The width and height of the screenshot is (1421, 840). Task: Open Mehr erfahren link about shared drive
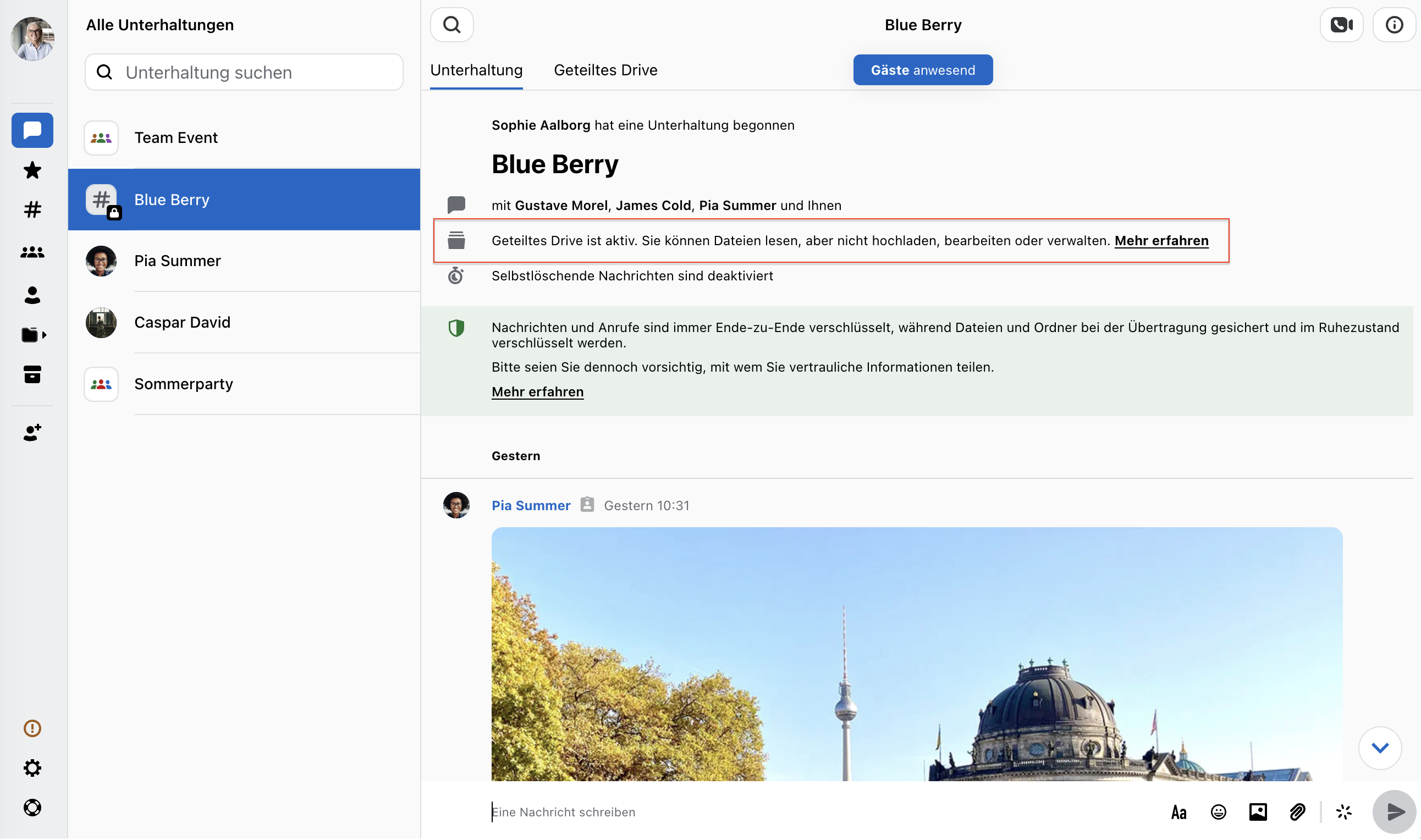pyautogui.click(x=1161, y=241)
